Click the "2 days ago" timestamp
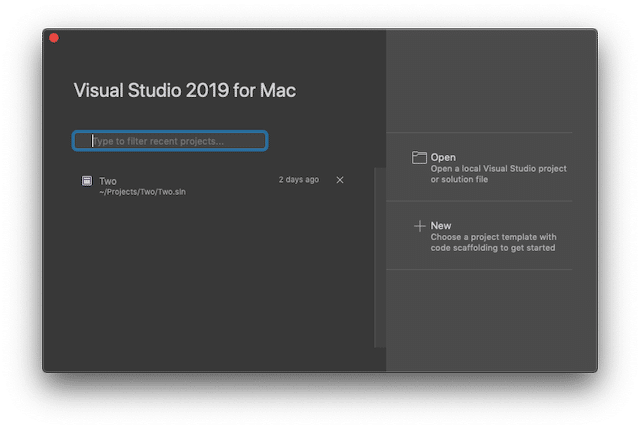 [x=299, y=180]
